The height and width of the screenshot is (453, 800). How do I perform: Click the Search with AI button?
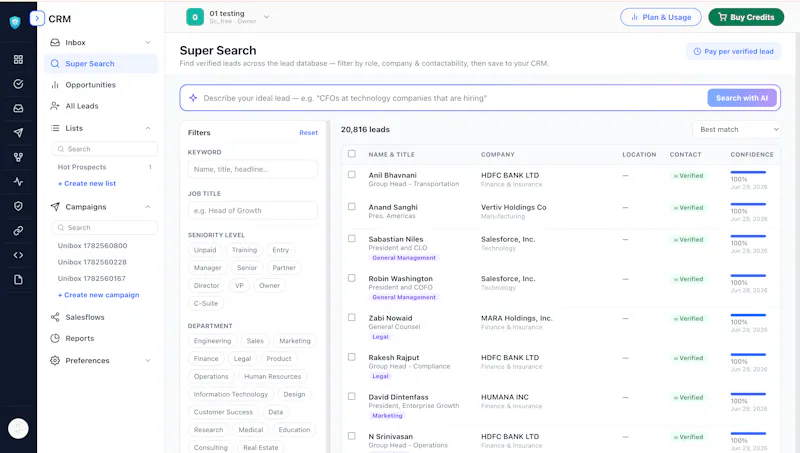pos(742,98)
